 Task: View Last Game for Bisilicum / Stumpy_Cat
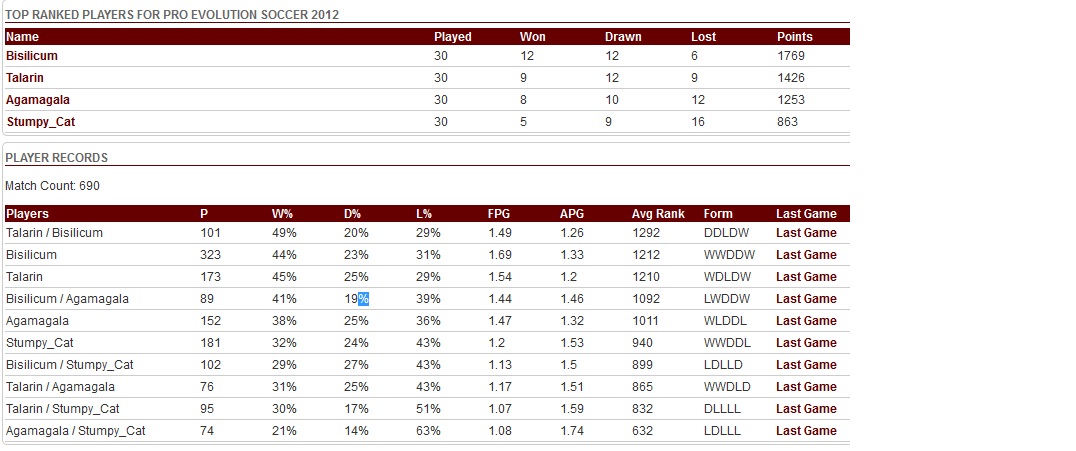806,365
